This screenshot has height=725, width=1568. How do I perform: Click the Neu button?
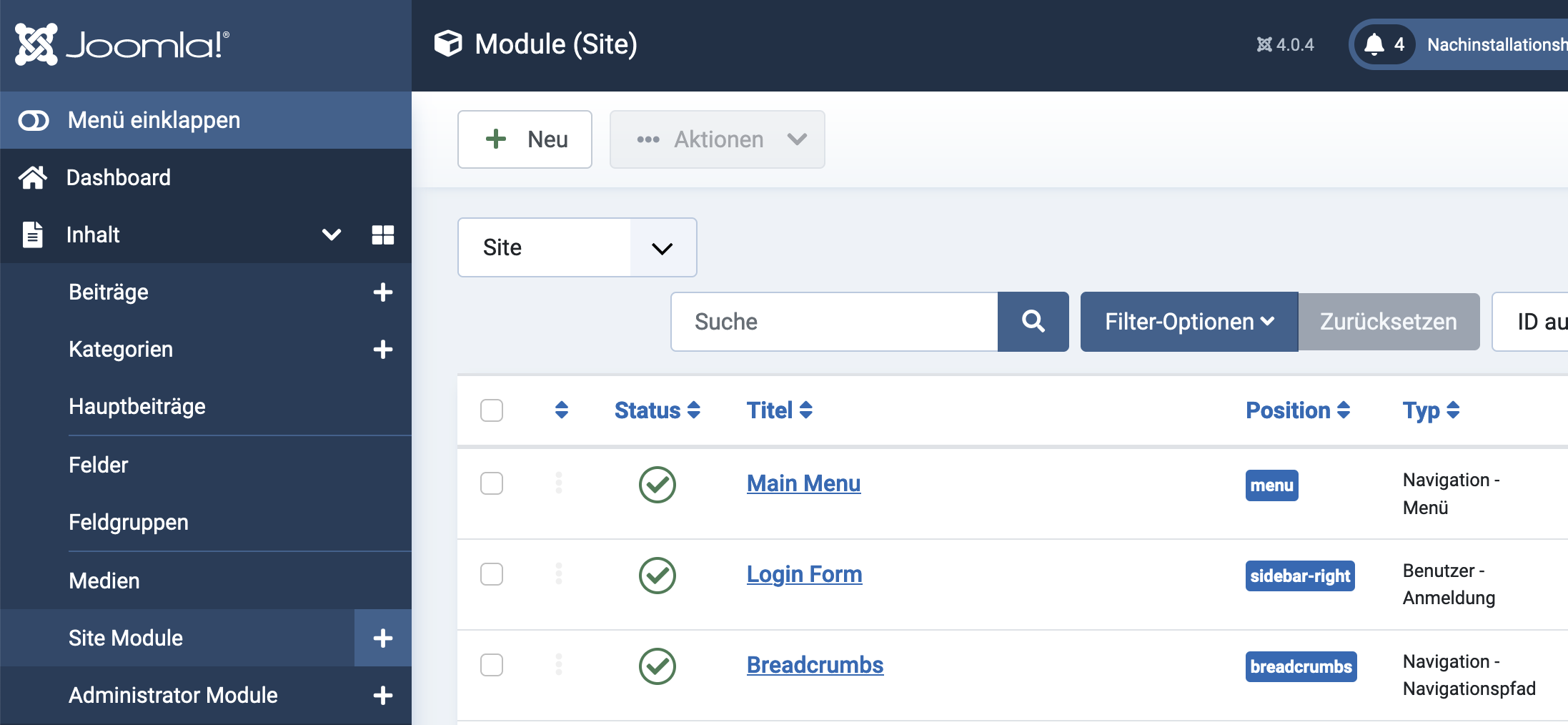pos(525,139)
